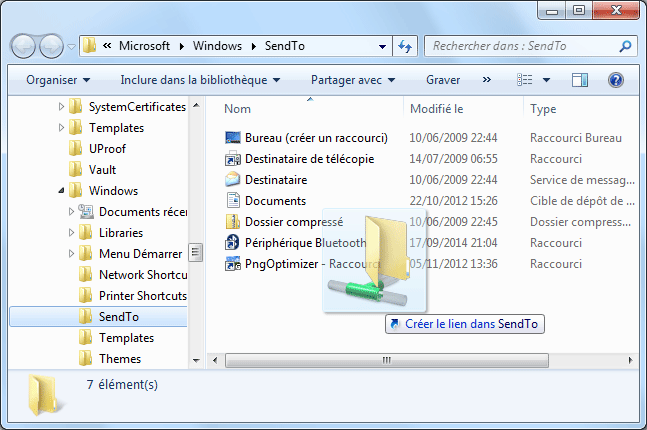The height and width of the screenshot is (430, 647).
Task: Open the address bar history dropdown
Action: (383, 47)
